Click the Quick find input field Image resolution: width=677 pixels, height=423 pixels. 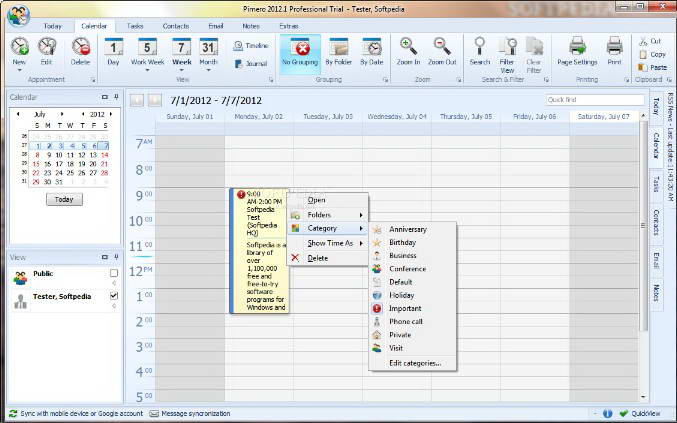(x=595, y=100)
